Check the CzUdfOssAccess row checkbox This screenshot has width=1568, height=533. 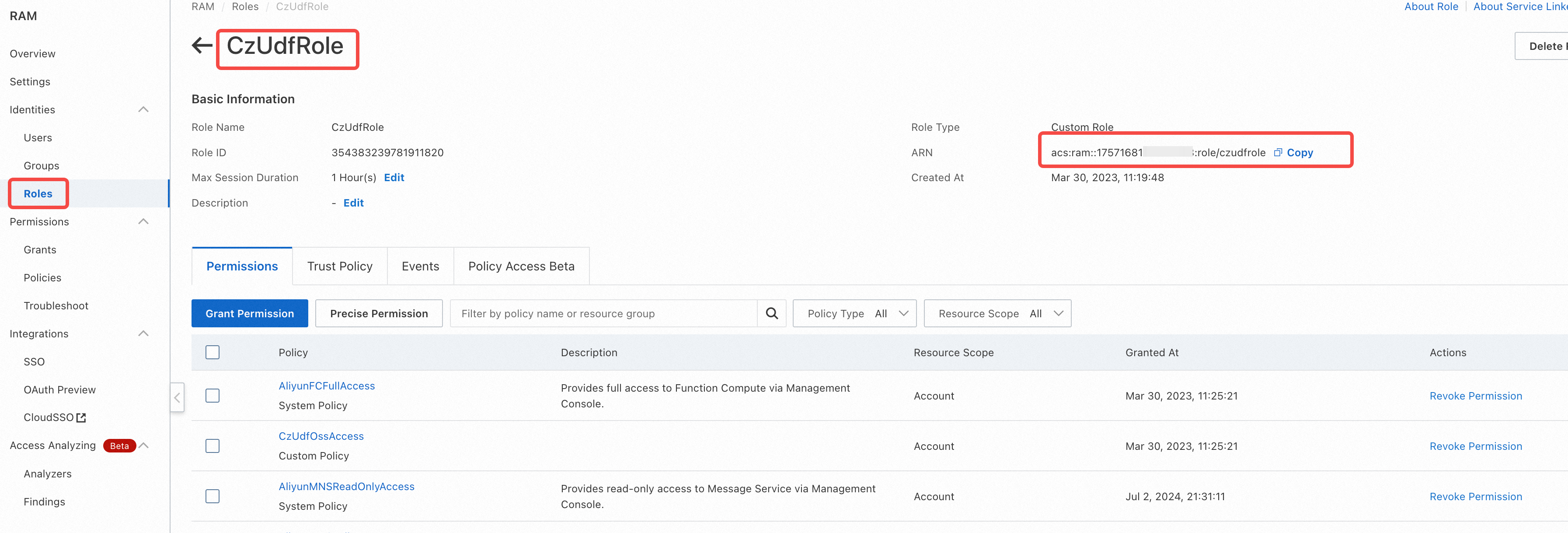click(213, 446)
